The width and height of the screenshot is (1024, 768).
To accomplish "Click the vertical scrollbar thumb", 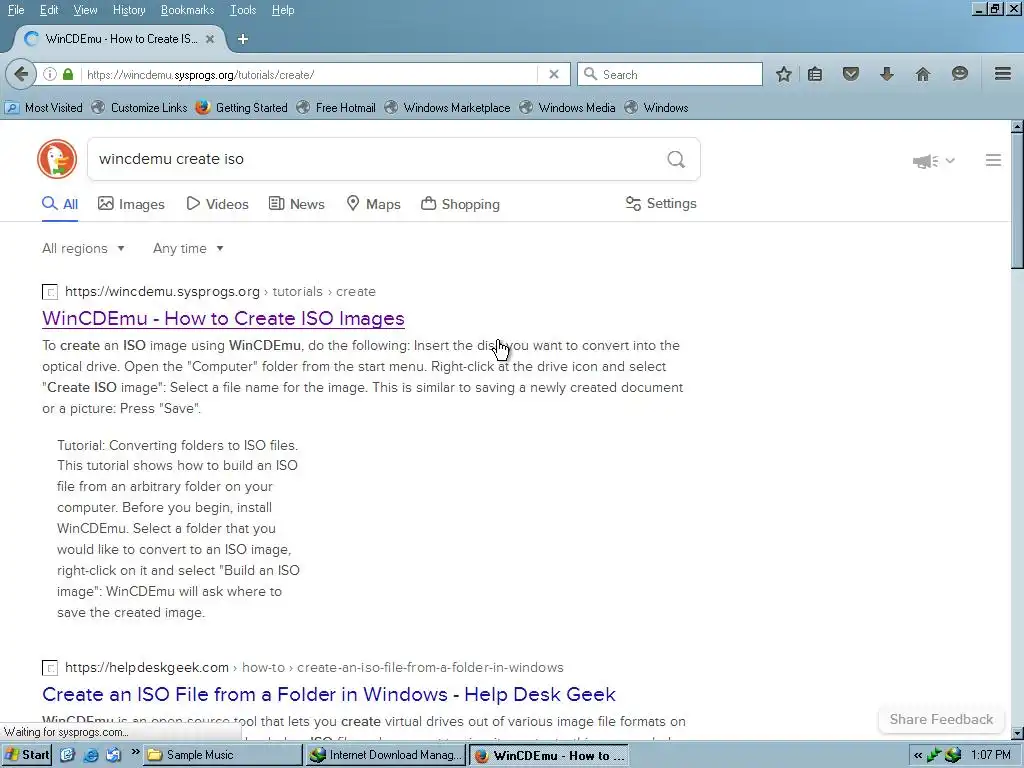I will (1017, 199).
